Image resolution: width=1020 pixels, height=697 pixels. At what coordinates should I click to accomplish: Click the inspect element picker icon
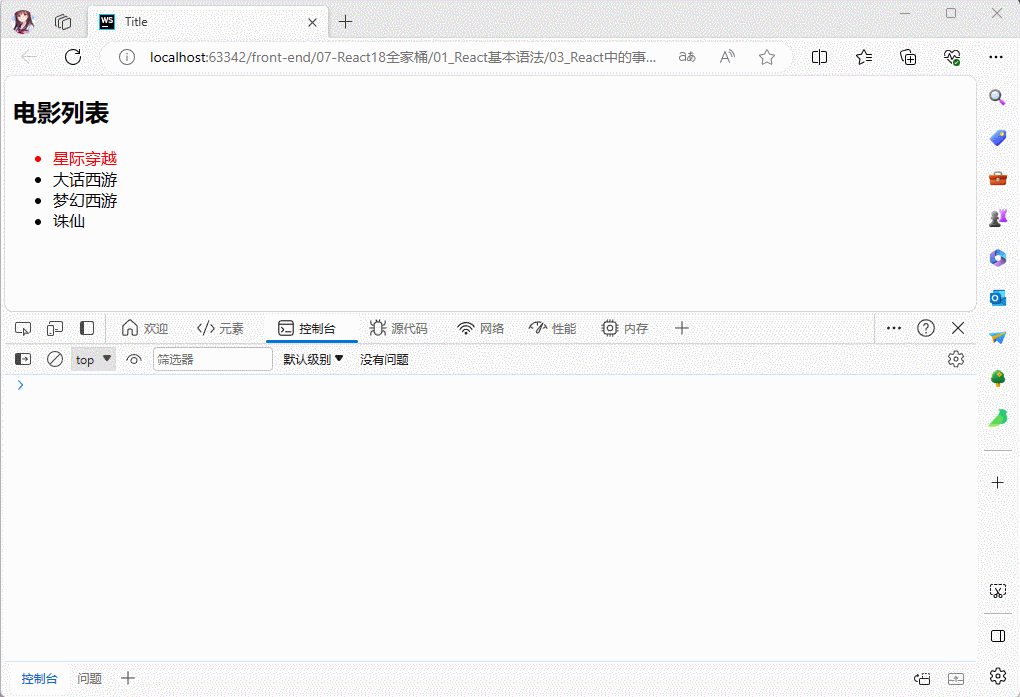(x=23, y=328)
